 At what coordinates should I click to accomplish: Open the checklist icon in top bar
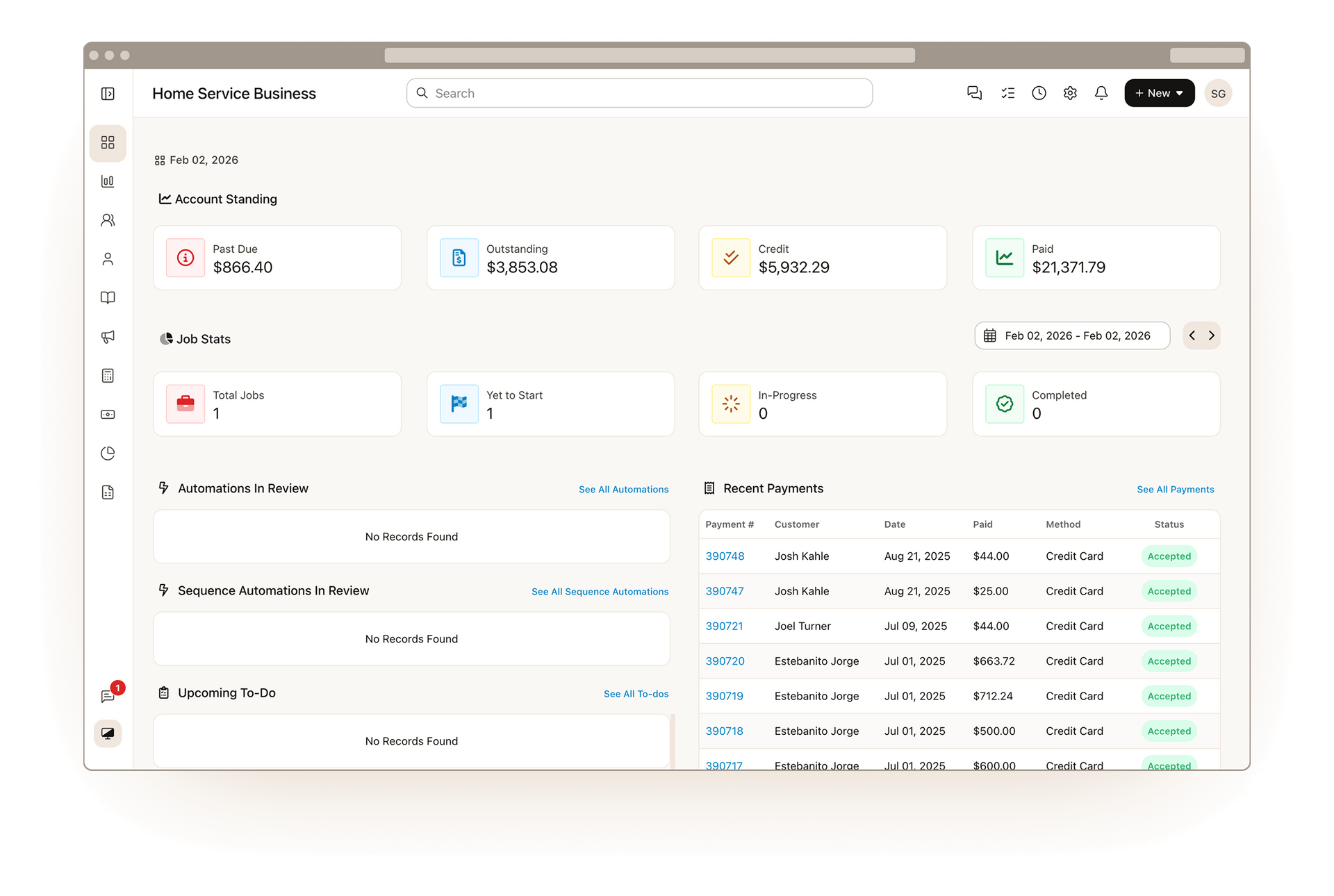click(x=1007, y=92)
